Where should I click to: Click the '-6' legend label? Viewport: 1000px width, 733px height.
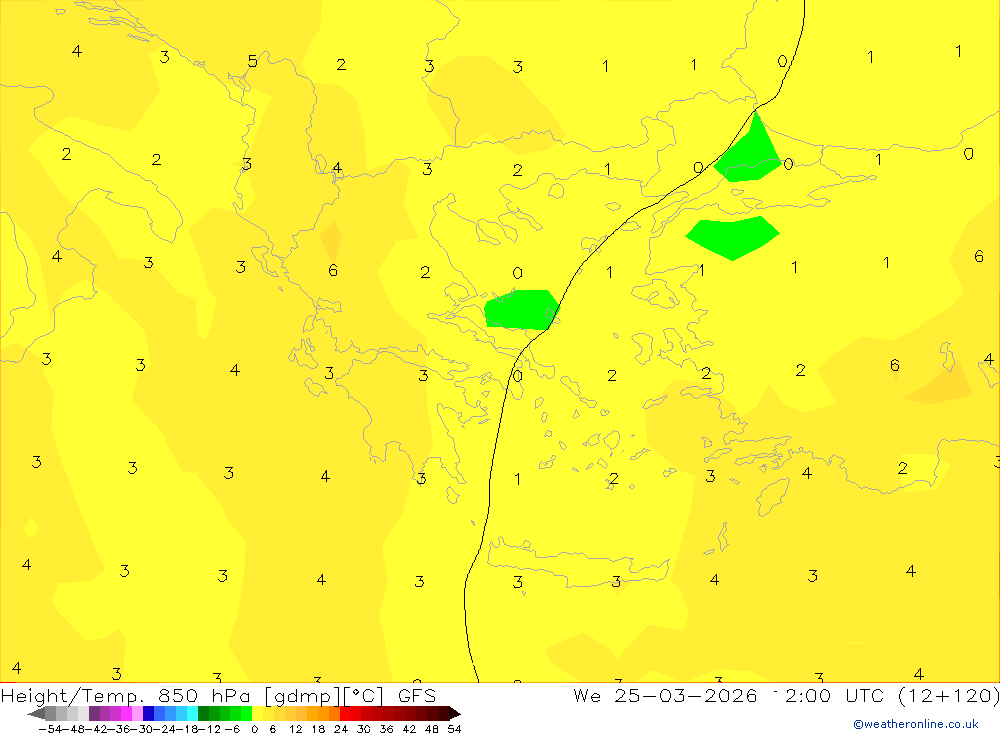click(x=232, y=729)
